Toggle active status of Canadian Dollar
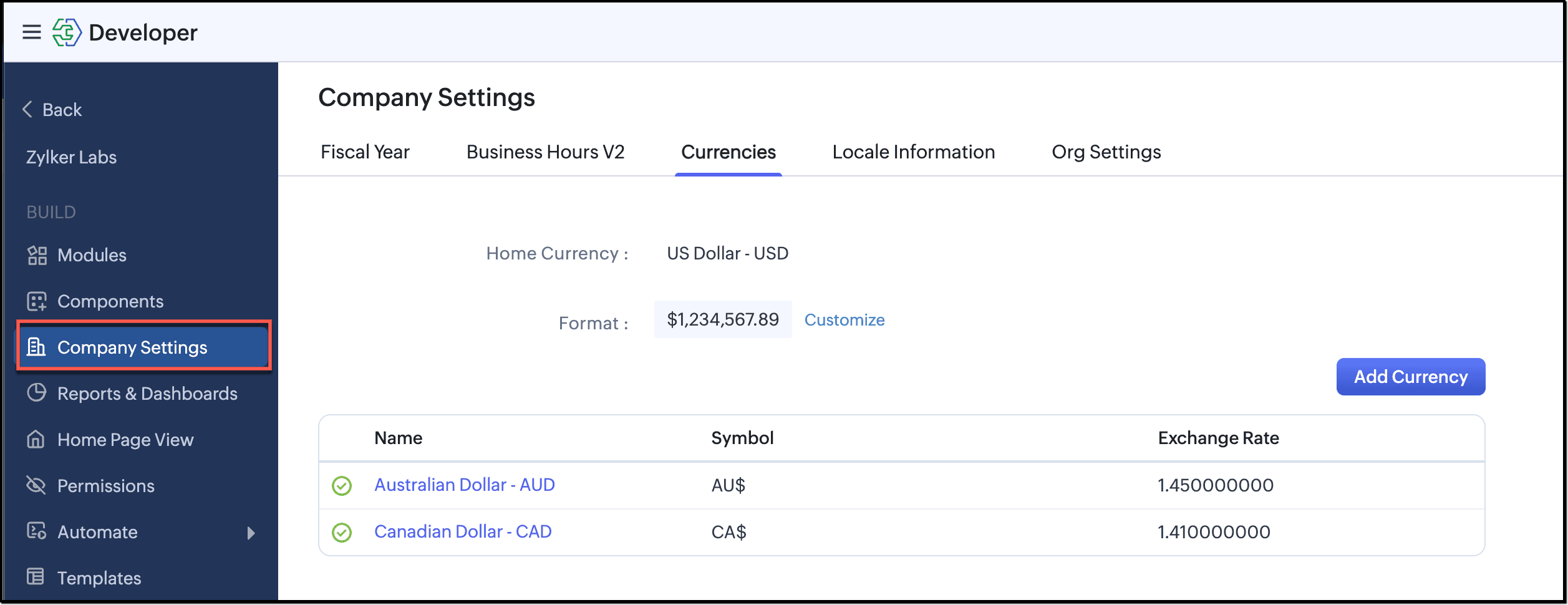 [x=342, y=533]
